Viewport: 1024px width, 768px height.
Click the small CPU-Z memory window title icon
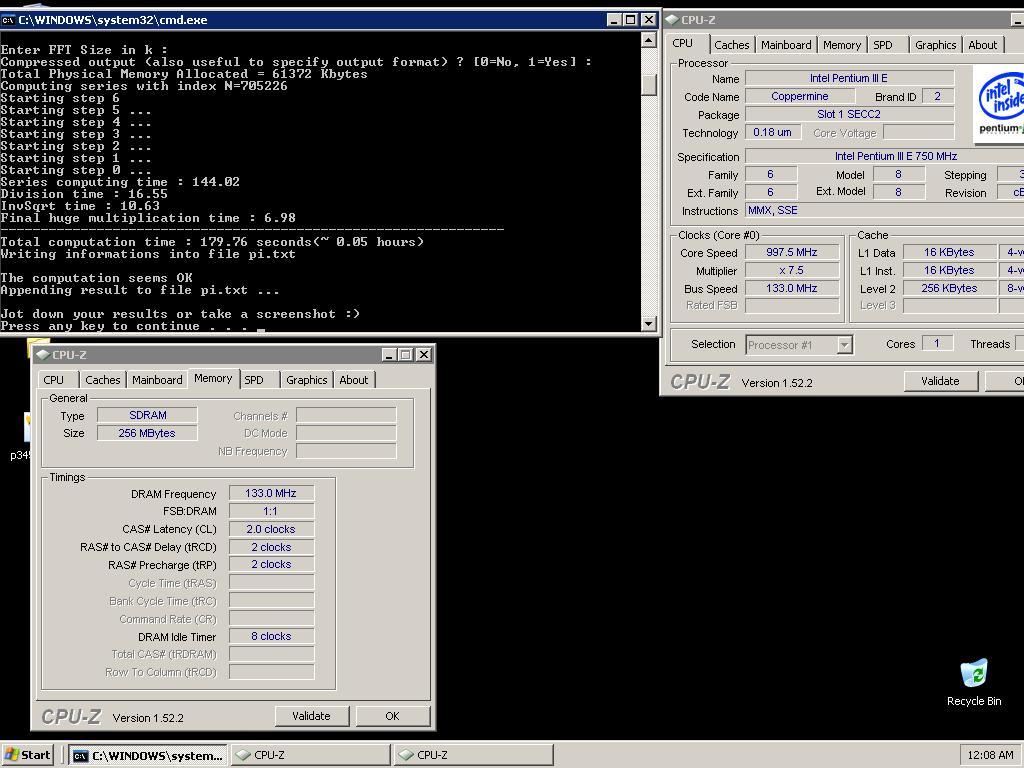pos(42,355)
